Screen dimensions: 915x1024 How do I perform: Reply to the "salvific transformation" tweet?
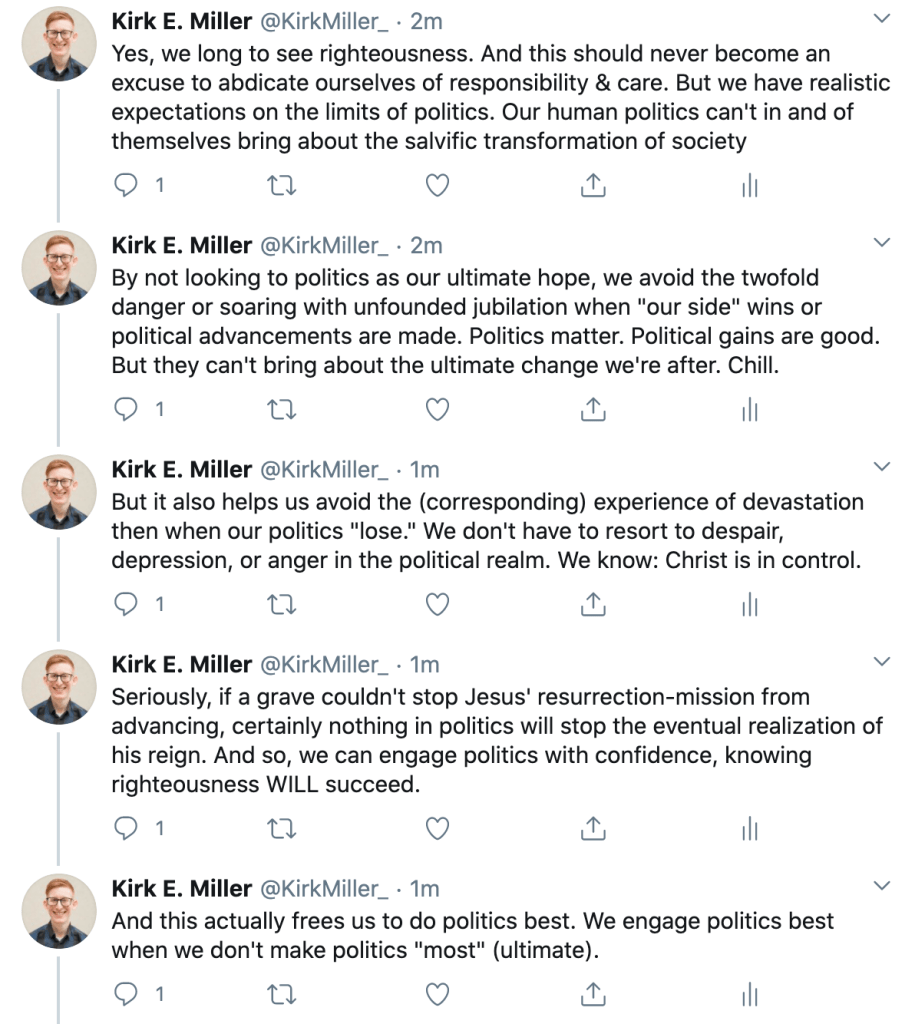[x=126, y=185]
